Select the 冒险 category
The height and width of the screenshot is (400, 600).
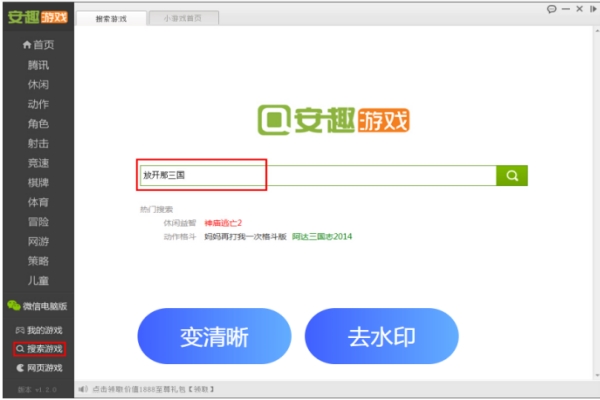[x=38, y=222]
